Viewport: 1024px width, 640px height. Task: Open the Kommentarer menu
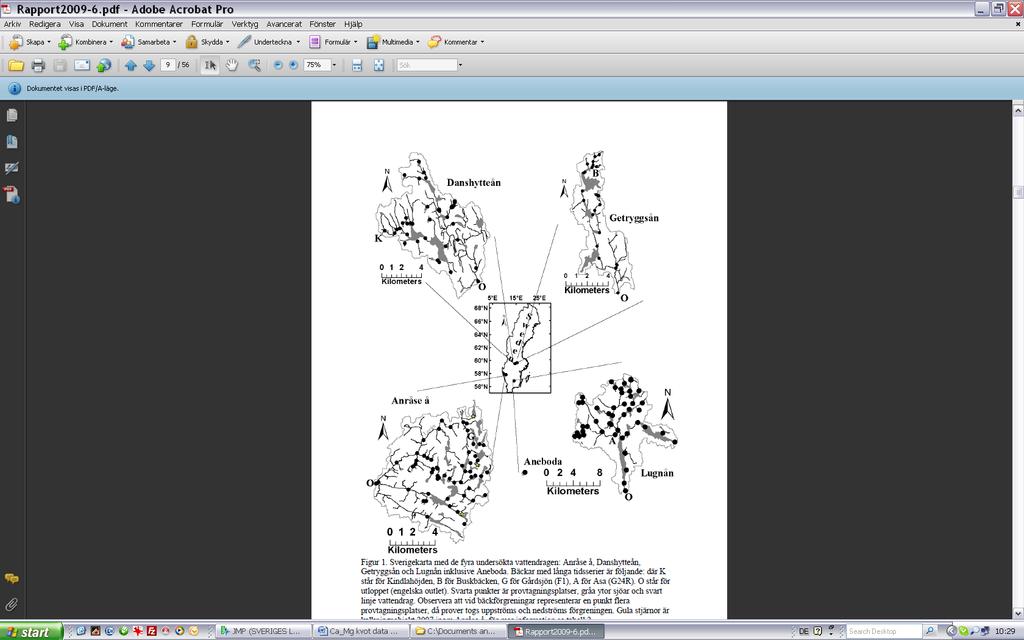tap(159, 24)
